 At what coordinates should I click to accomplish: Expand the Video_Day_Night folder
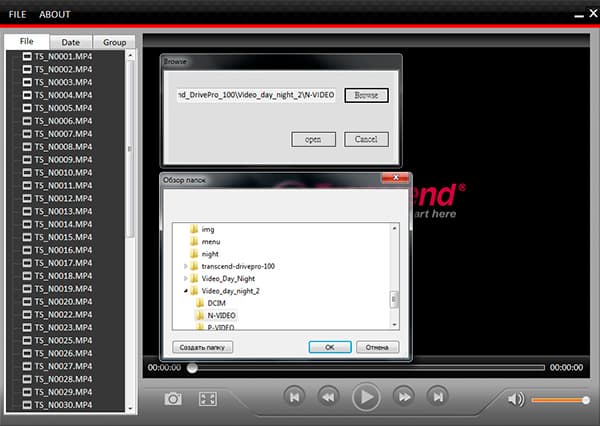[x=186, y=278]
